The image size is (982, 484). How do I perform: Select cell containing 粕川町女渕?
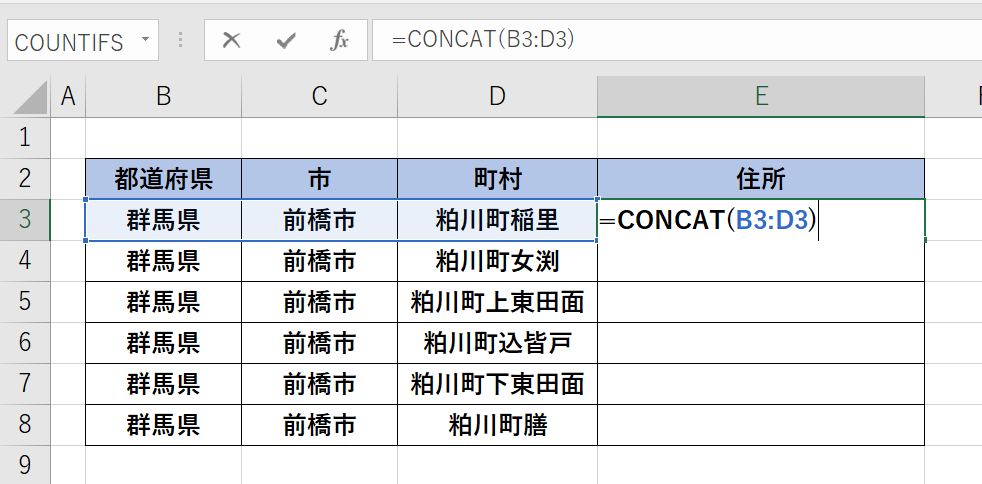click(x=497, y=261)
